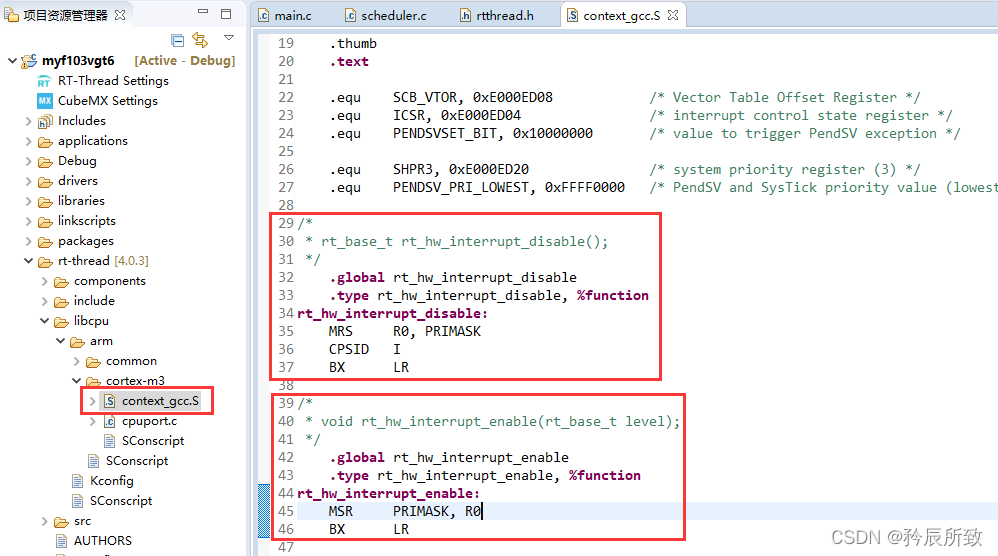
Task: Click the drivers folder icon
Action: tap(45, 181)
